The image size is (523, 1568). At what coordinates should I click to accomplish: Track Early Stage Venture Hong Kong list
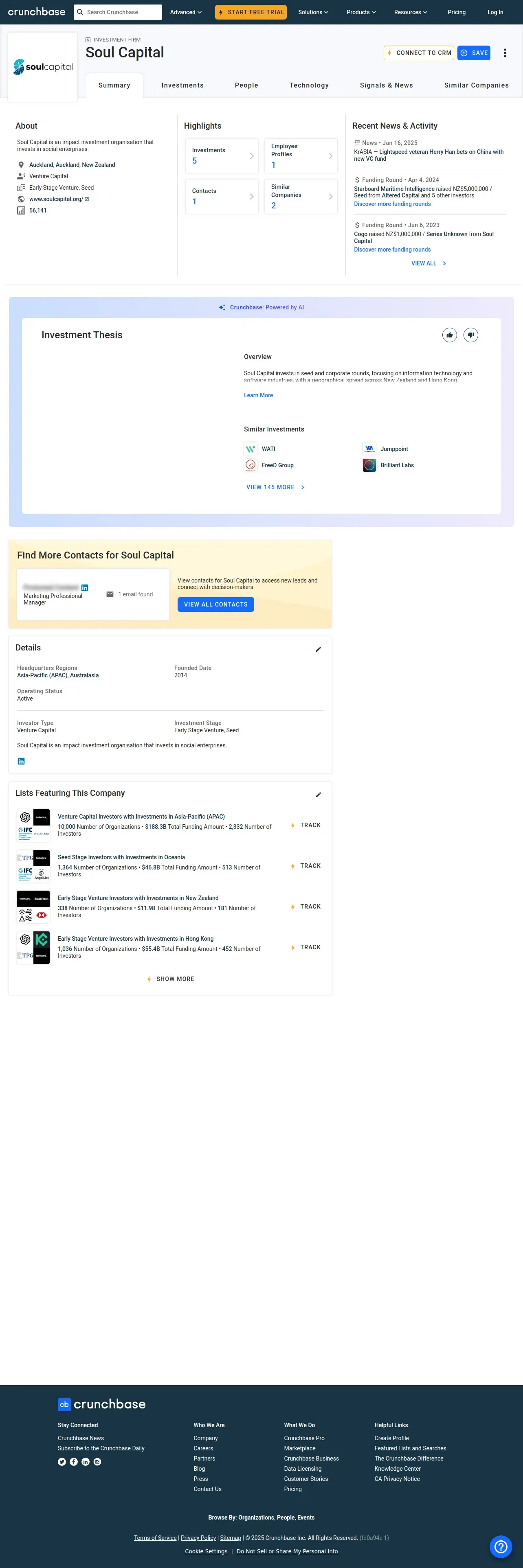point(305,947)
